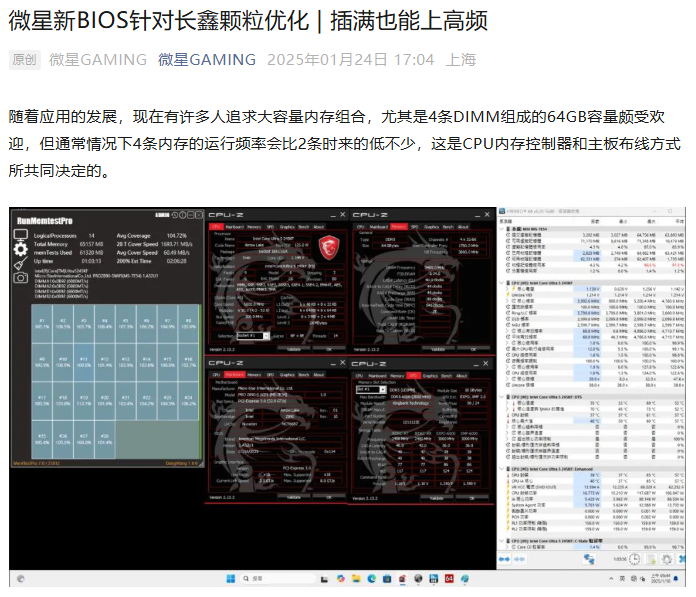Click HWiNFO log file icon
The width and height of the screenshot is (696, 597).
pyautogui.click(x=651, y=559)
